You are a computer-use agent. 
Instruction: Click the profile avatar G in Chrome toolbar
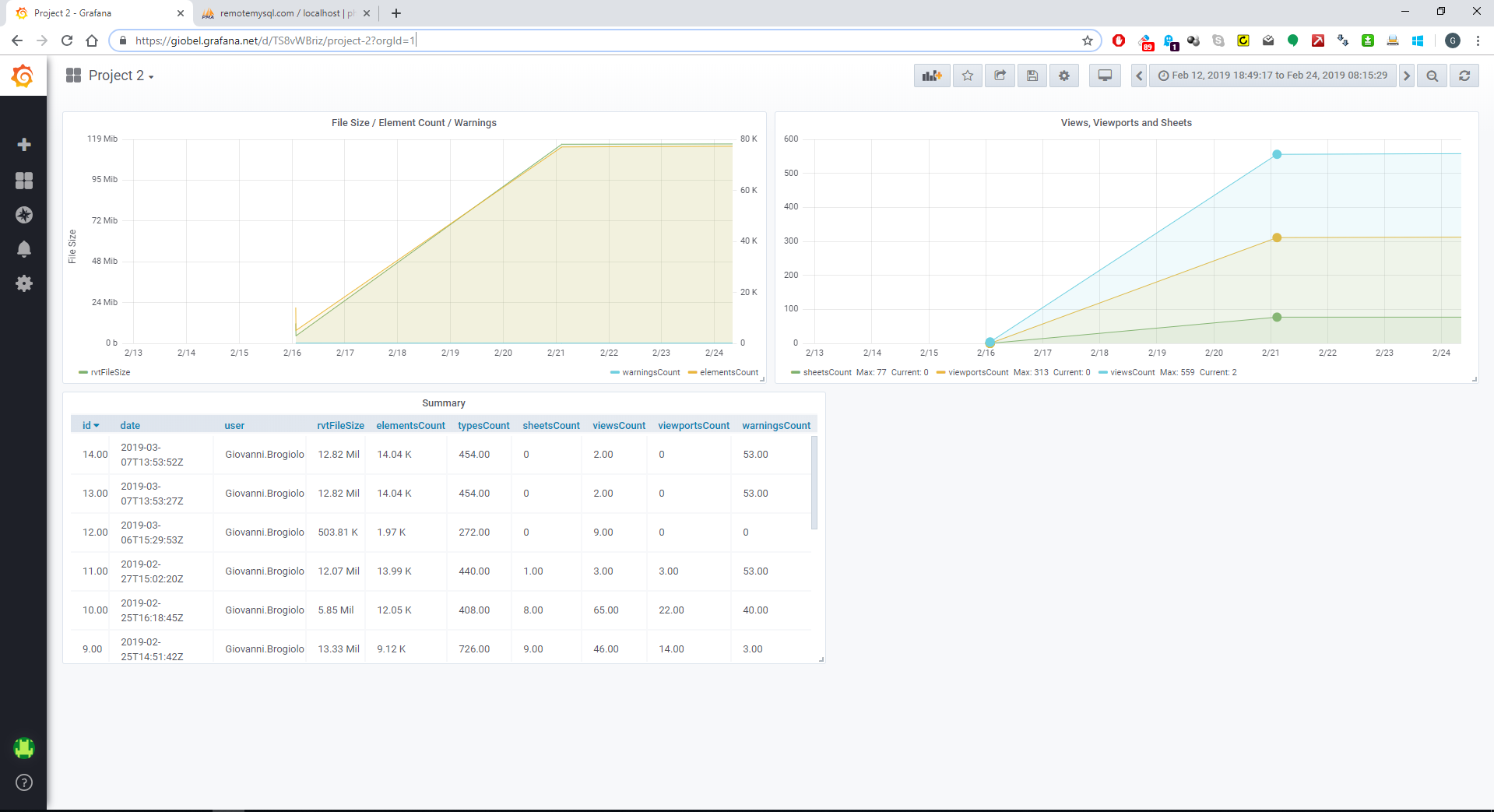point(1453,40)
